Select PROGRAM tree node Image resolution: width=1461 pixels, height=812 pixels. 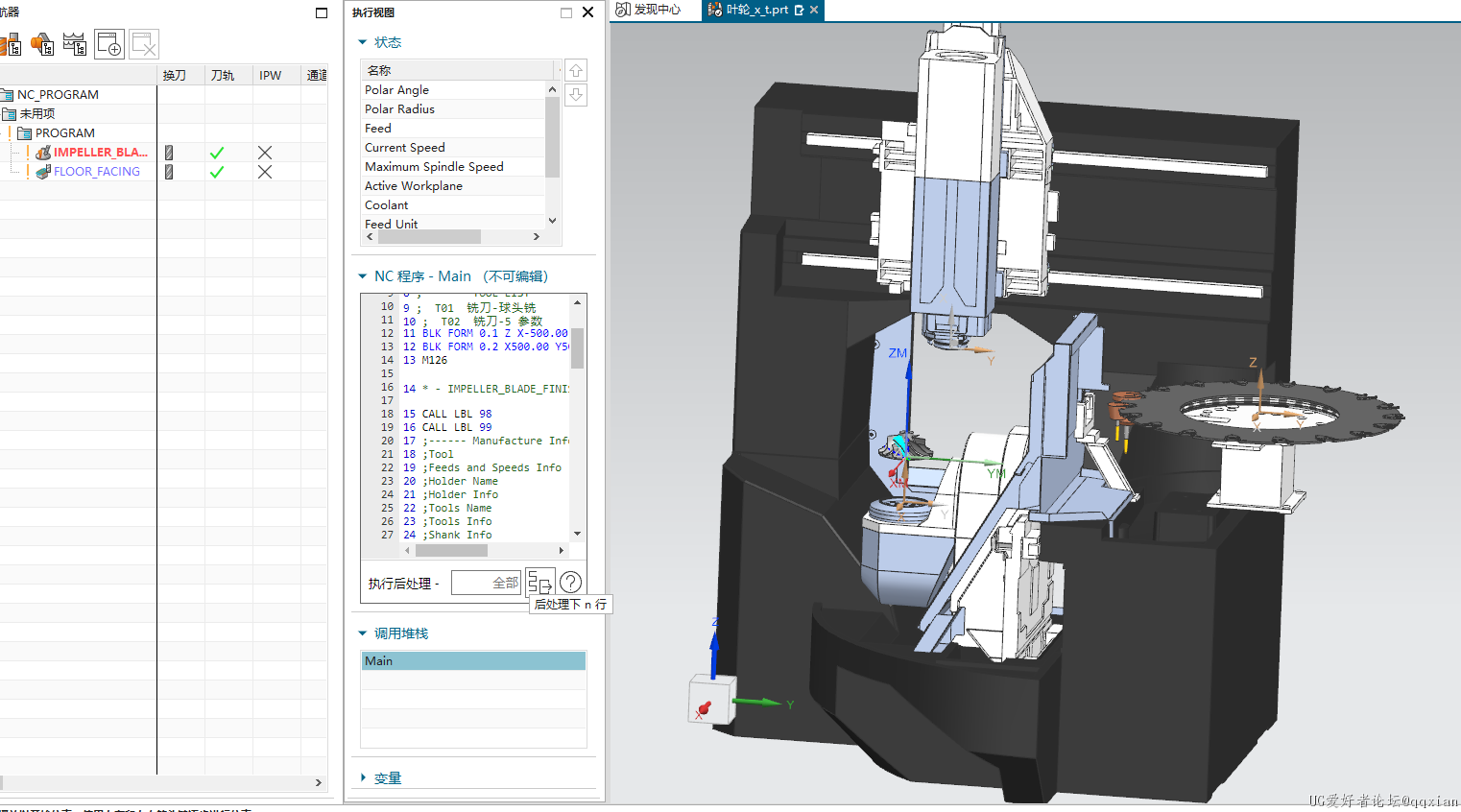pos(65,133)
